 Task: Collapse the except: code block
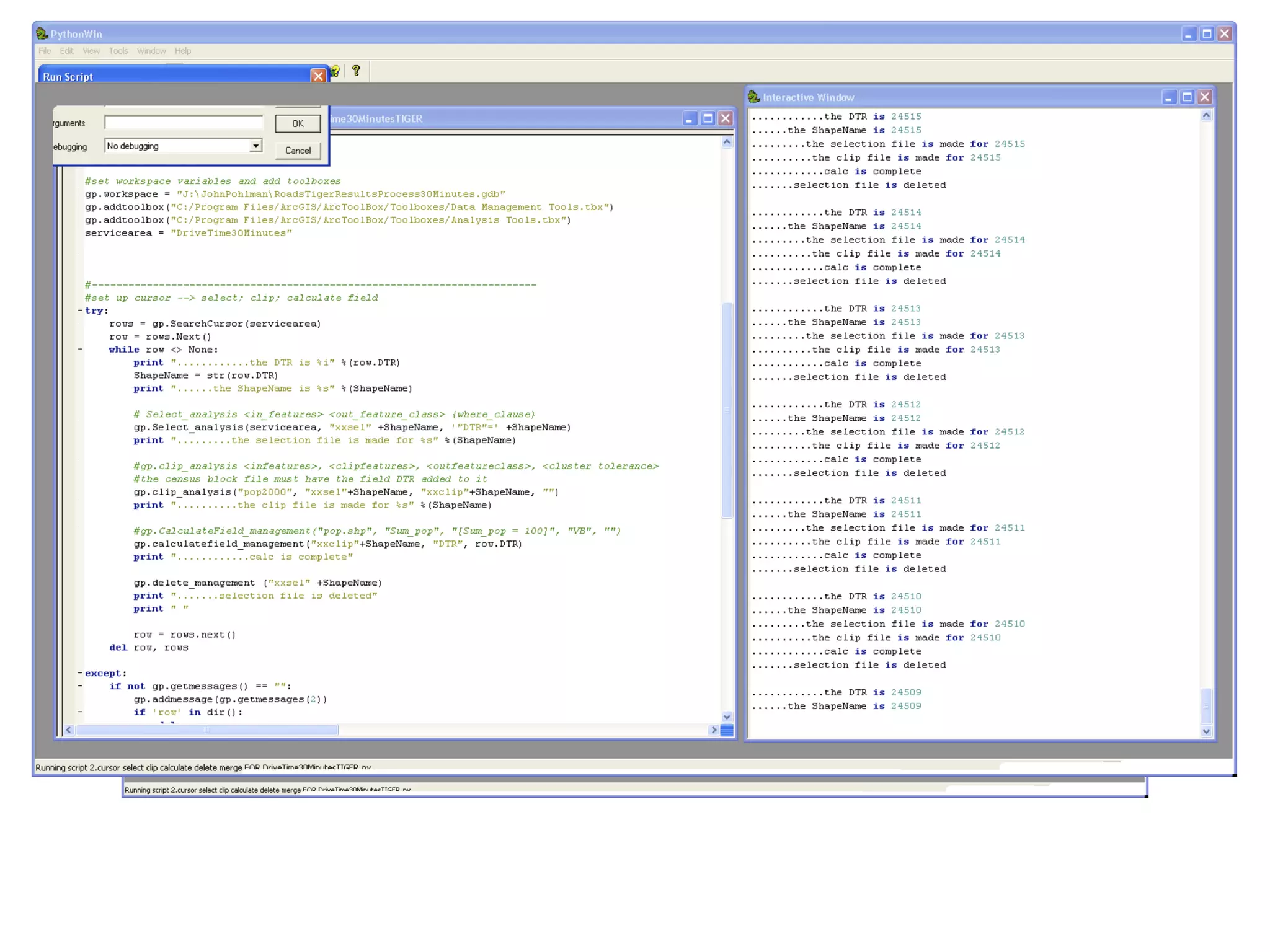click(80, 673)
